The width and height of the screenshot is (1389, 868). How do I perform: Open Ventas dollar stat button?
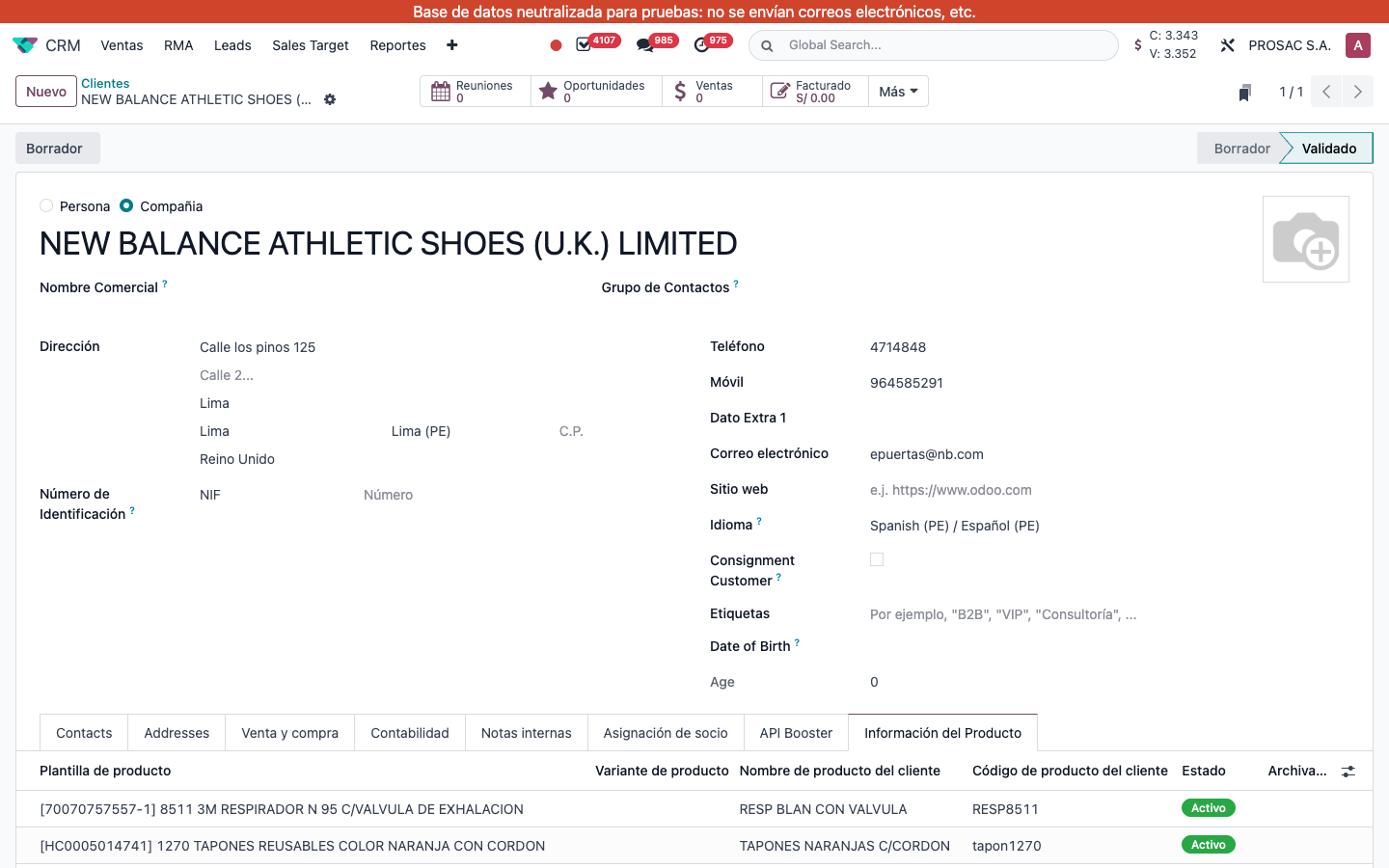point(712,92)
